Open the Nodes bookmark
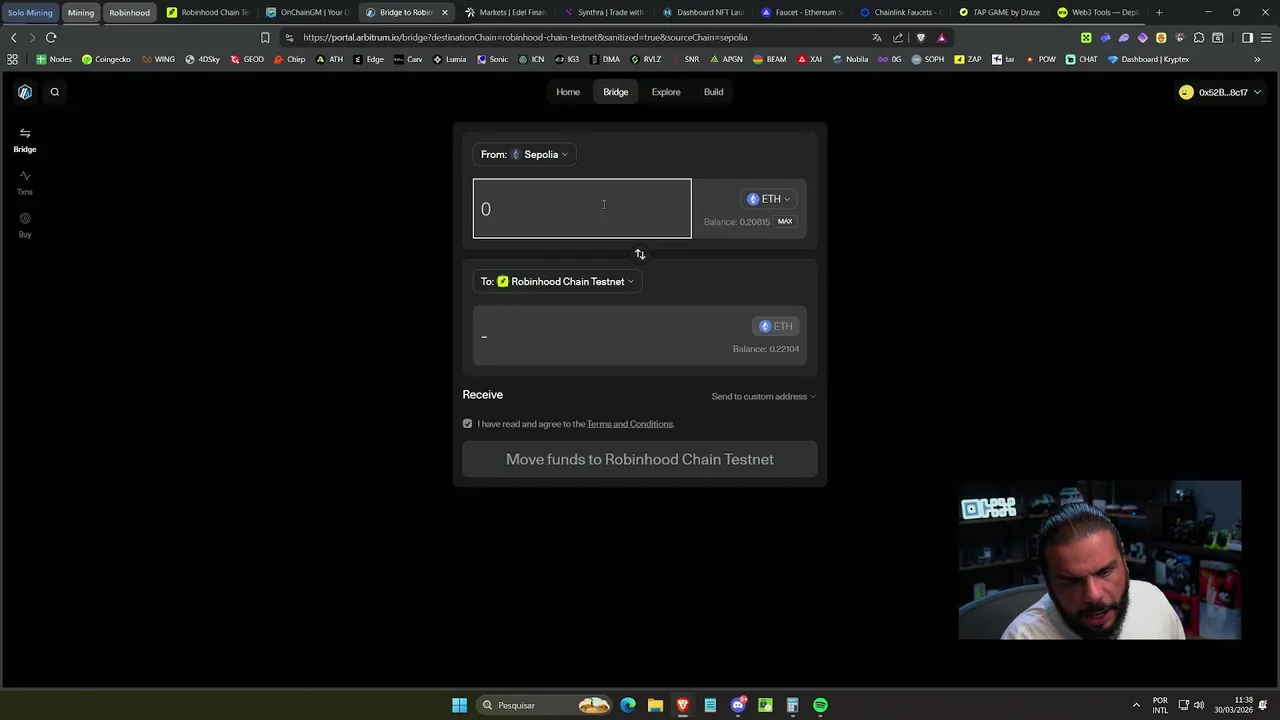Screen dimensions: 1280x720 pyautogui.click(x=54, y=59)
